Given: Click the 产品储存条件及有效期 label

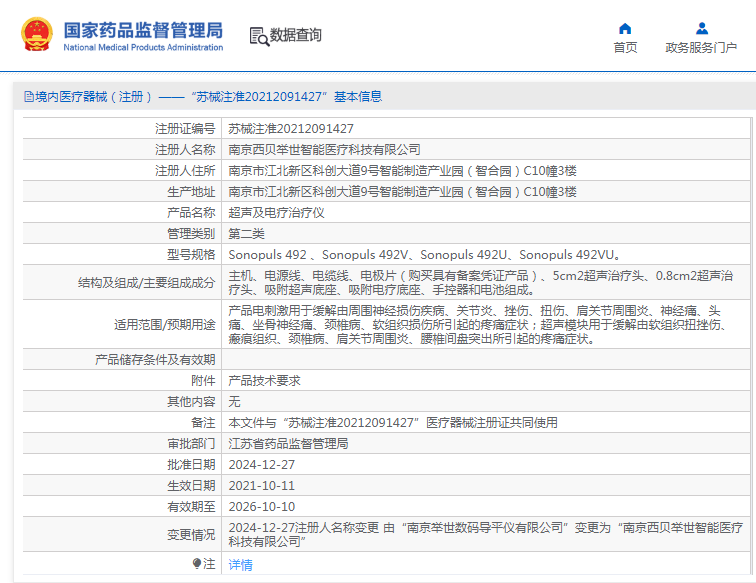Looking at the screenshot, I should [155, 360].
